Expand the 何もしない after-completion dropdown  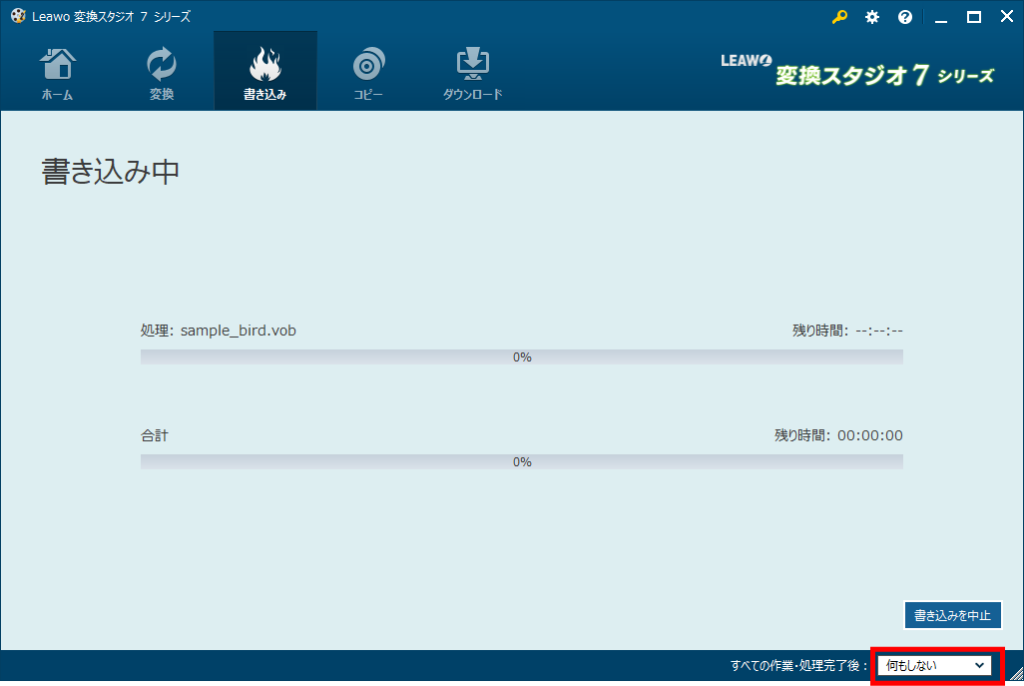pos(936,665)
